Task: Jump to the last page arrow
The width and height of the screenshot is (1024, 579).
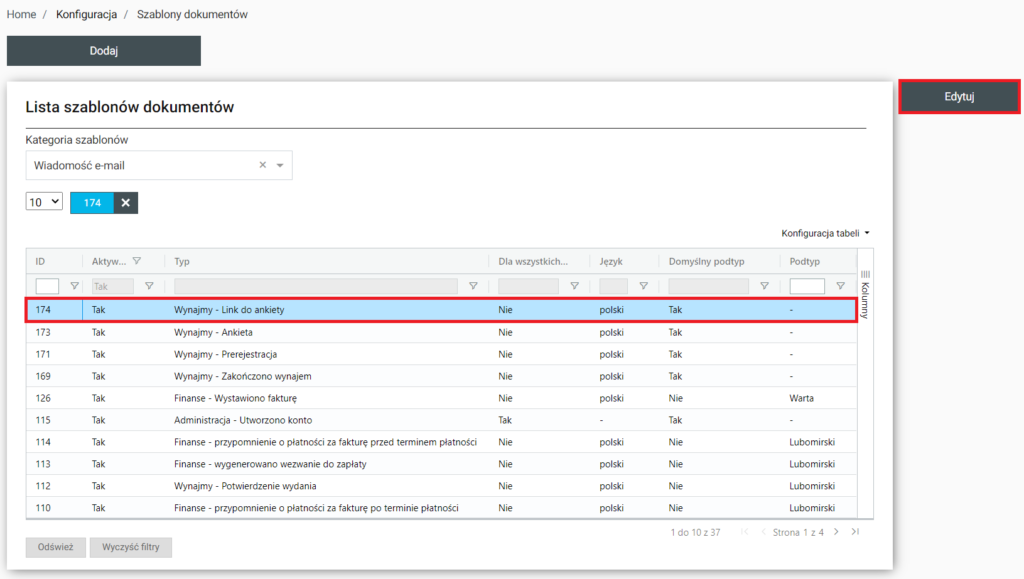Action: pyautogui.click(x=854, y=532)
